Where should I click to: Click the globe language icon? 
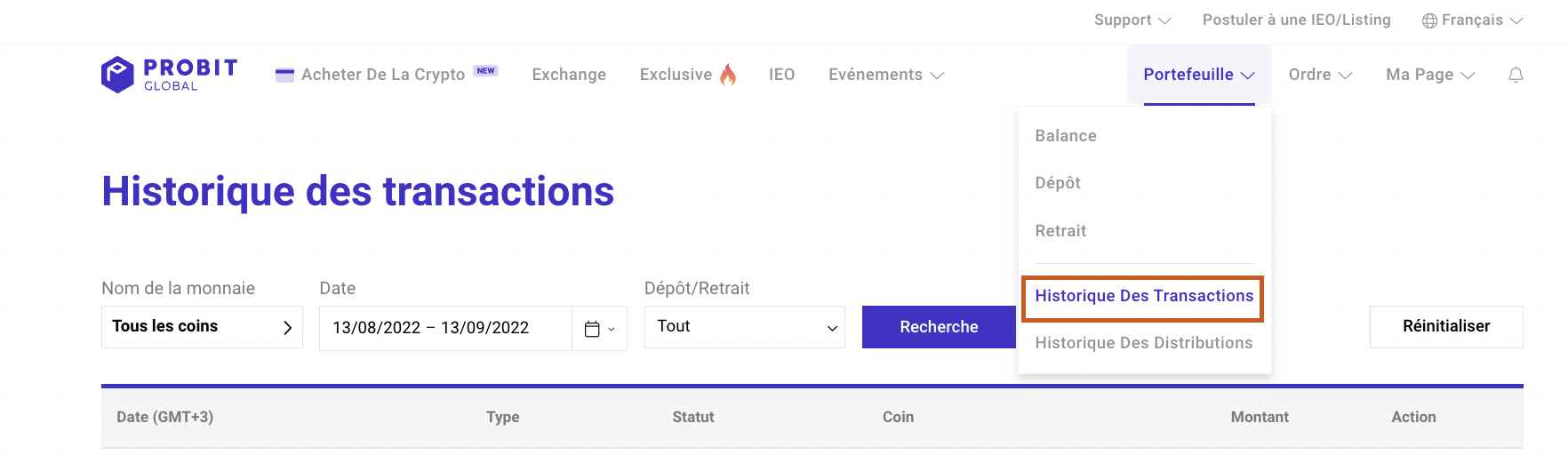click(x=1429, y=20)
